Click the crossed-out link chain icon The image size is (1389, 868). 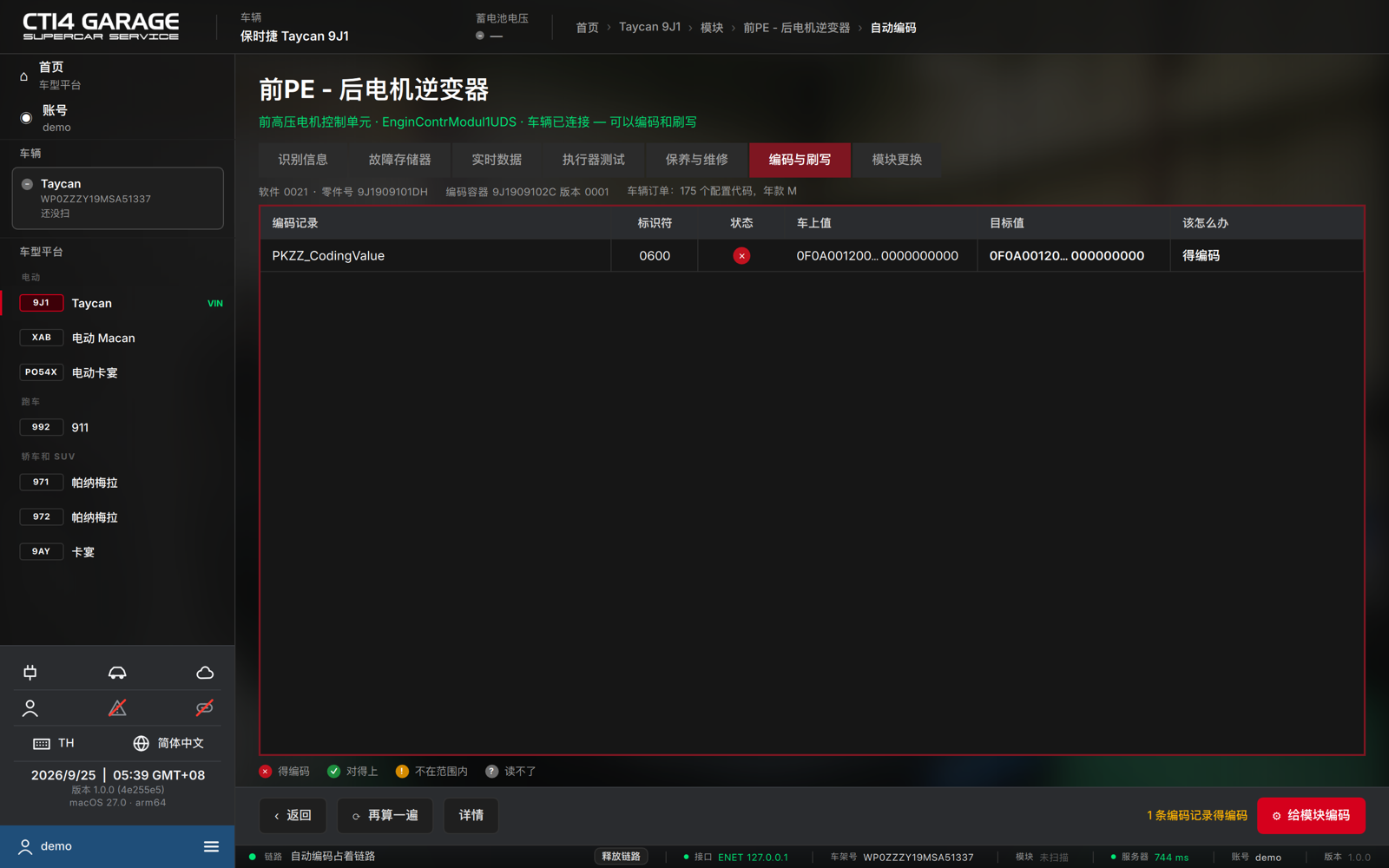coord(205,708)
